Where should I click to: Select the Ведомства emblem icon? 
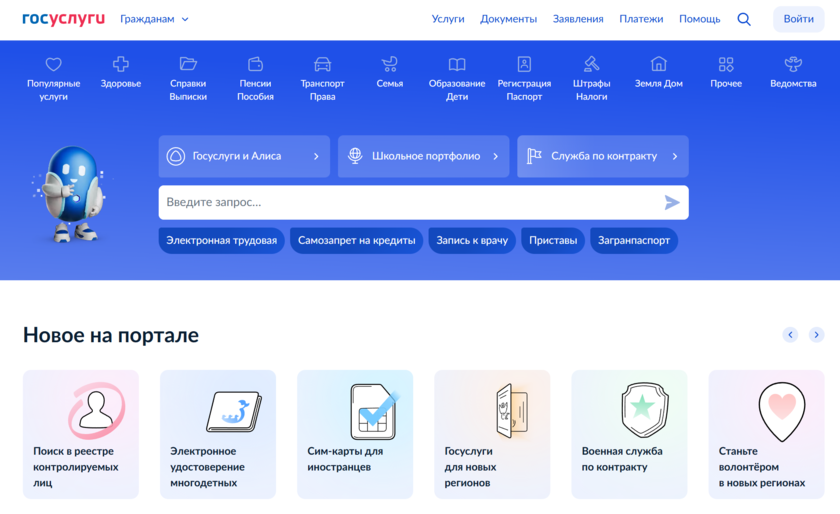pyautogui.click(x=793, y=65)
